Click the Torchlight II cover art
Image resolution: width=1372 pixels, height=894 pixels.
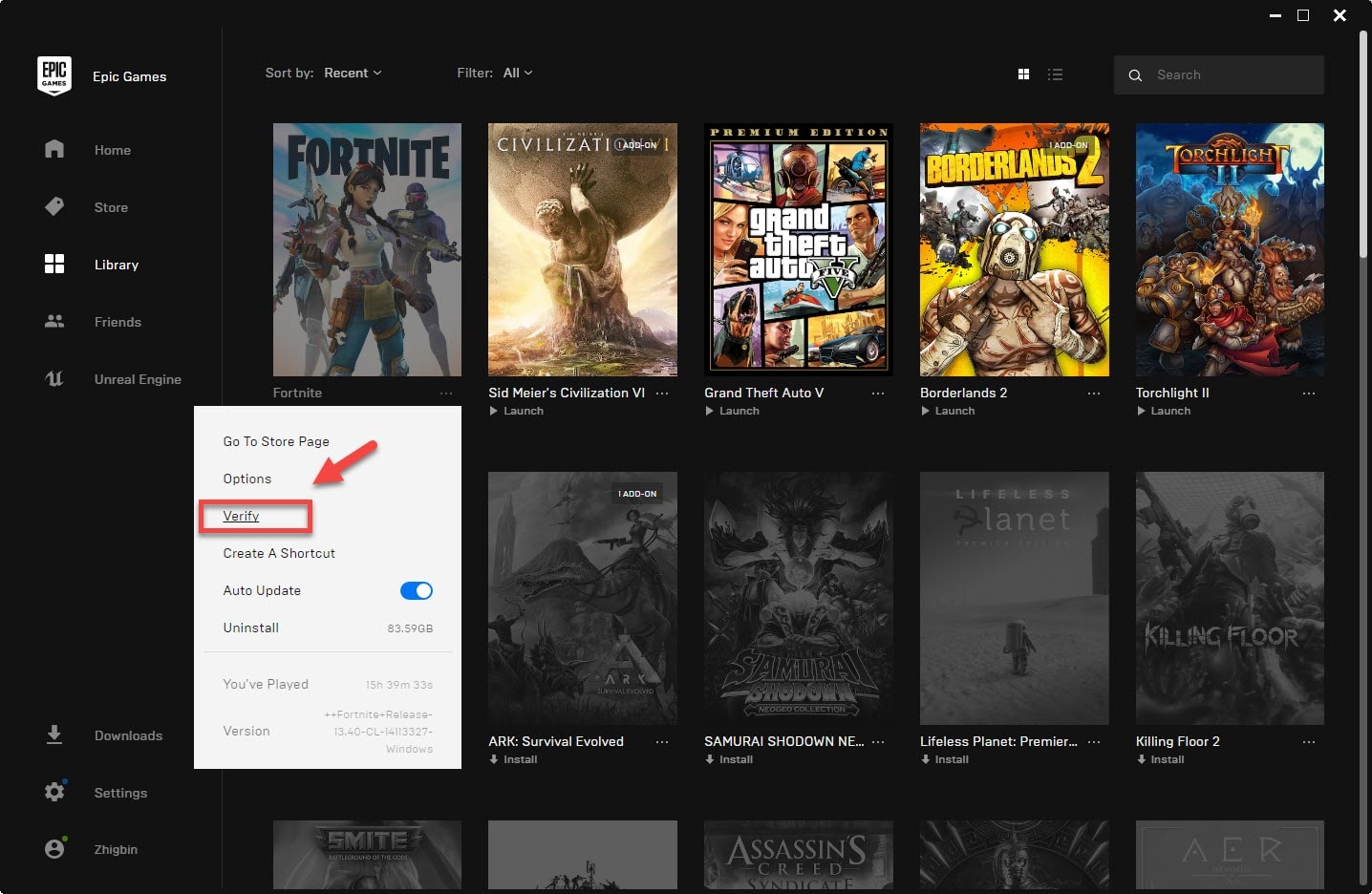(1230, 249)
